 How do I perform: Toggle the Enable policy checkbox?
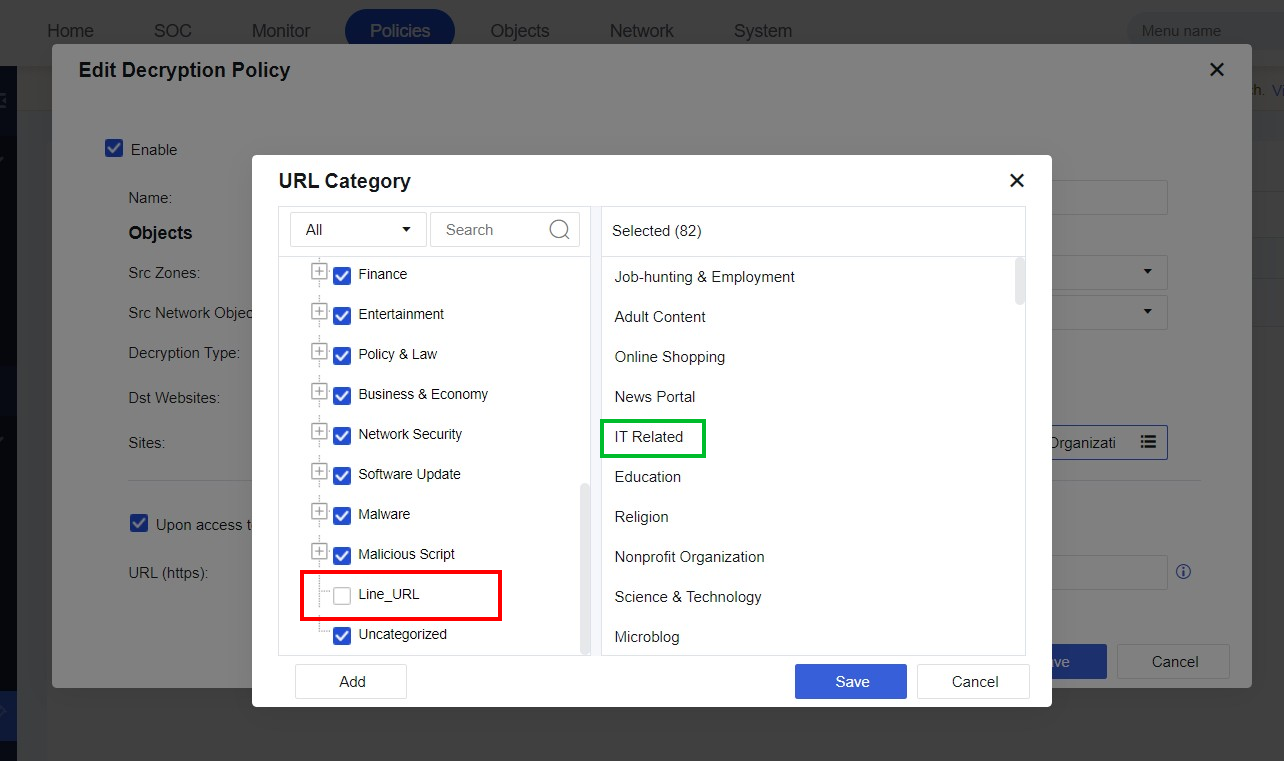pos(114,148)
